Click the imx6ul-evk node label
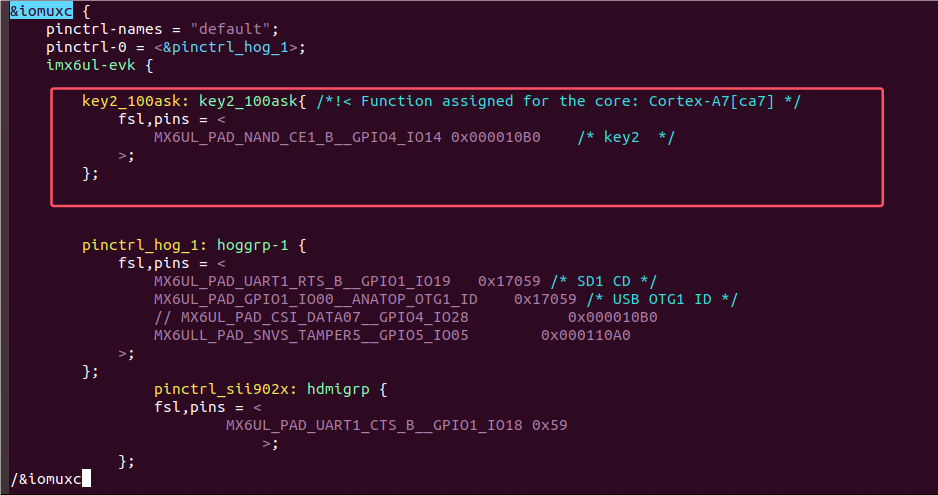938x495 pixels. pyautogui.click(x=91, y=65)
